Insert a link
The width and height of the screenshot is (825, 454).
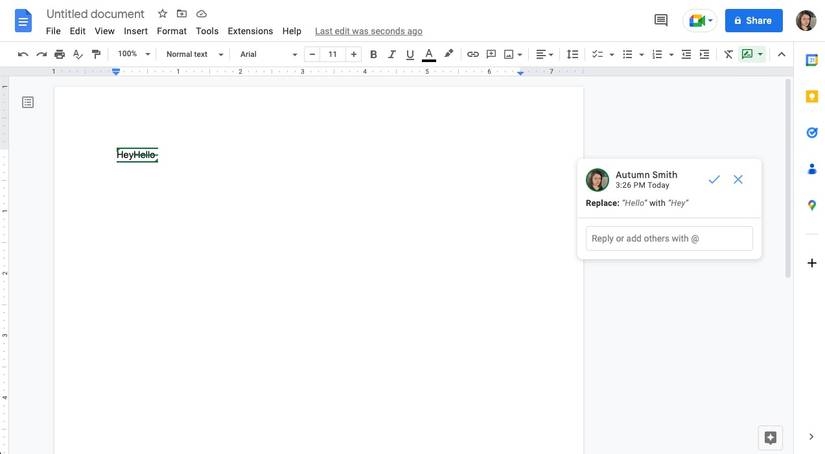pos(472,54)
